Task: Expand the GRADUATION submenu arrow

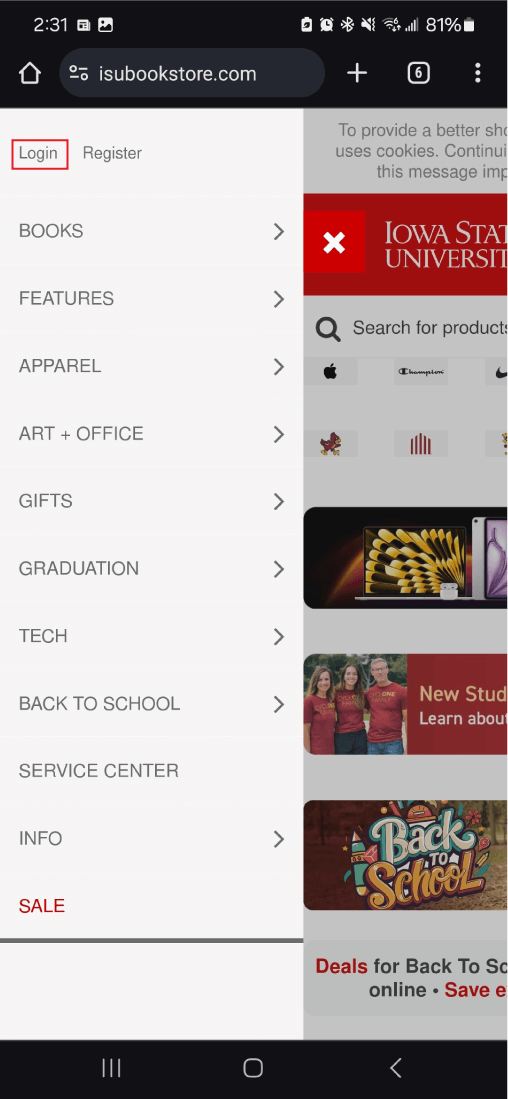Action: 279,568
